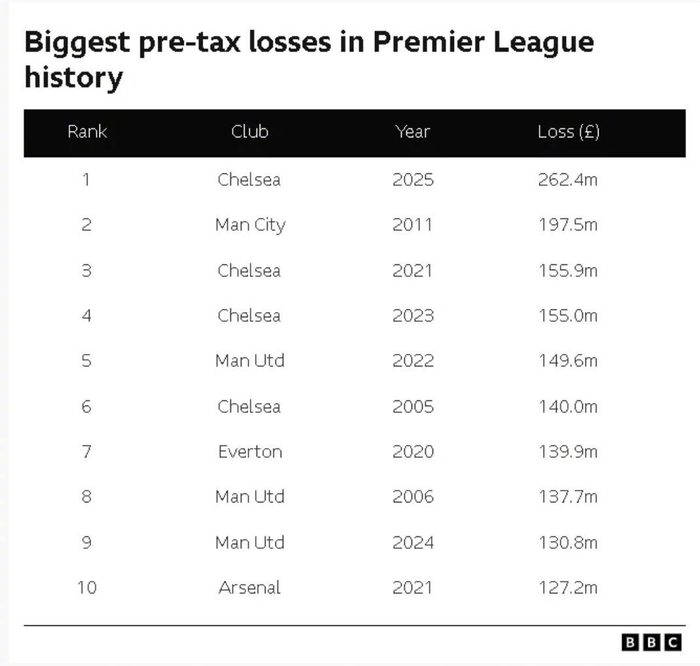Click Arsenal in rank 10 row
Viewport: 700px width, 666px height.
click(x=249, y=587)
